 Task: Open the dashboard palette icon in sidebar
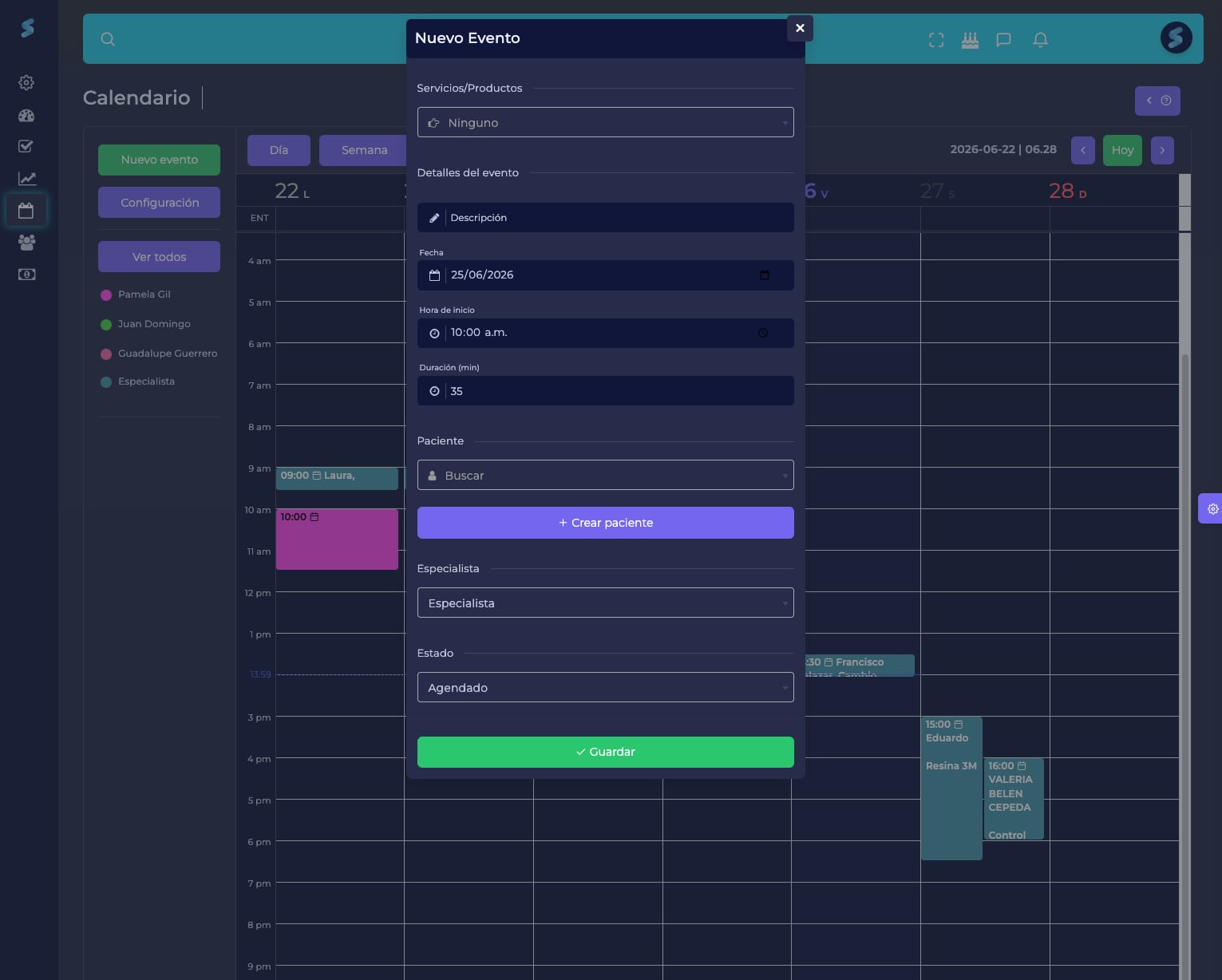(26, 115)
